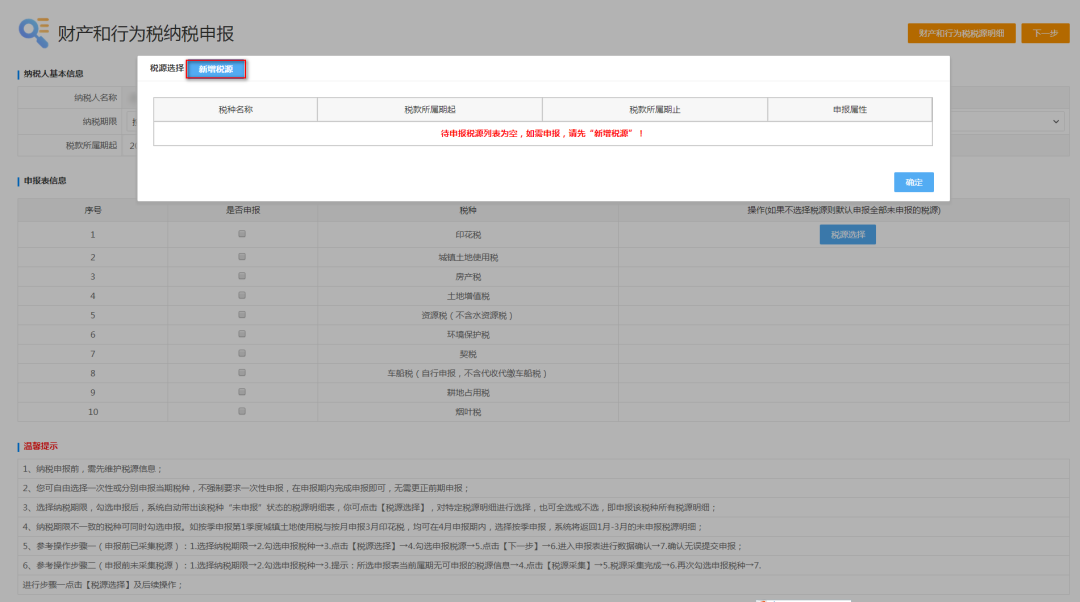The image size is (1080, 602).
Task: Tick the 城镇土地使用税 checkbox
Action: (242, 257)
